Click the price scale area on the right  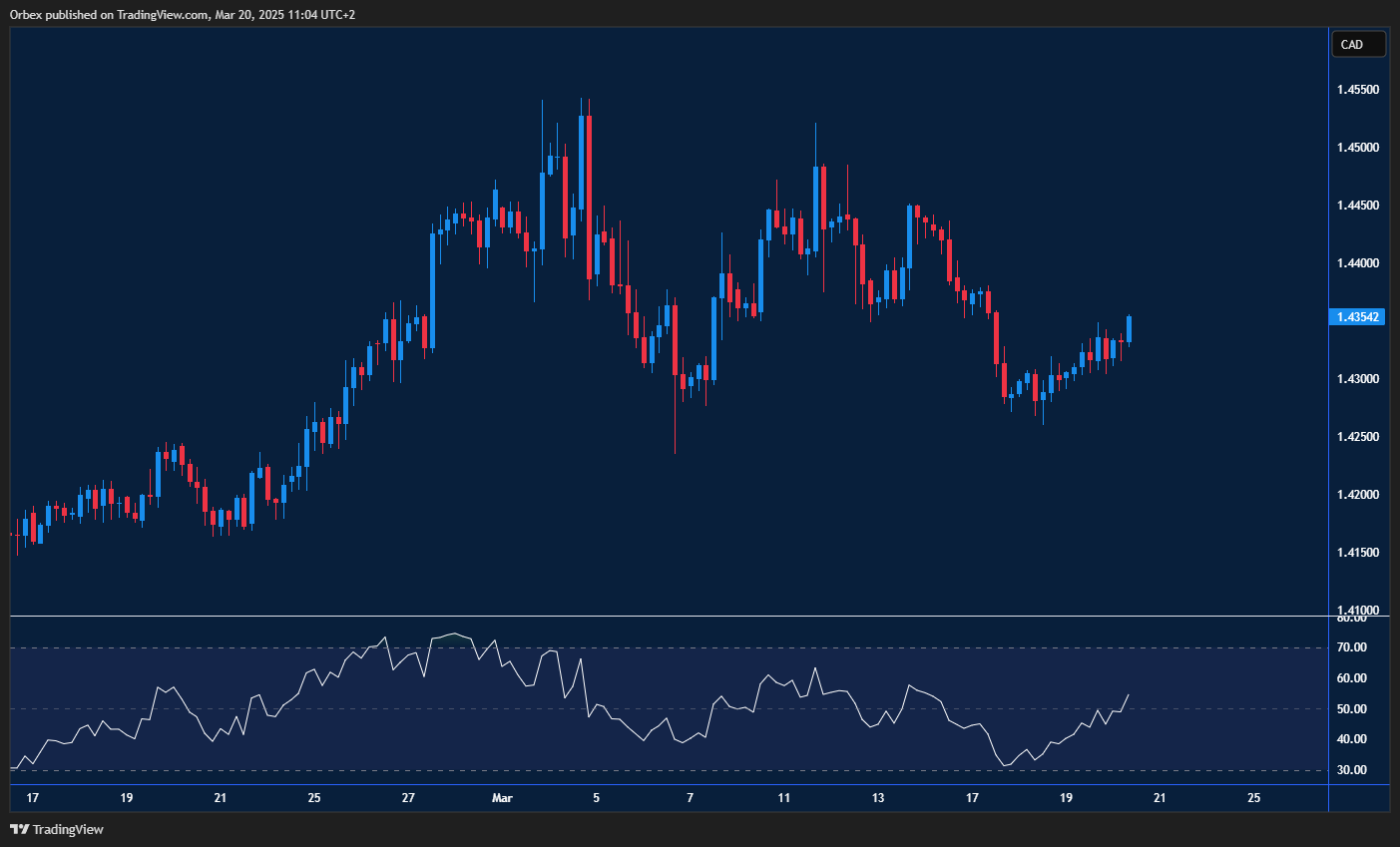tap(1356, 399)
